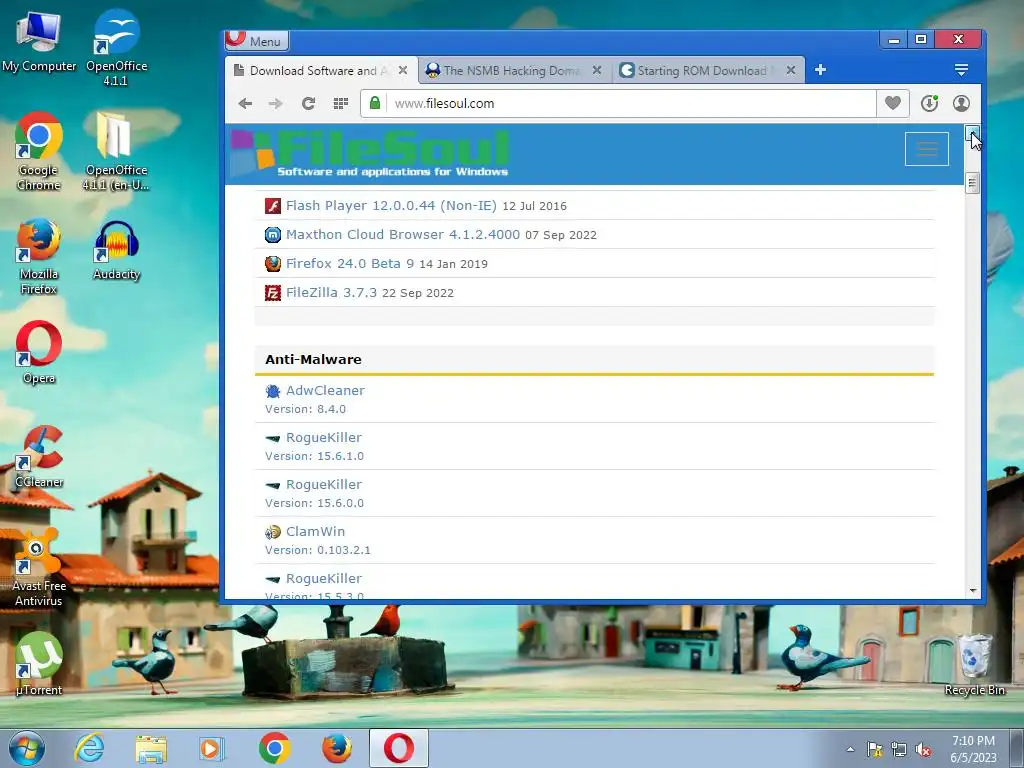Click page scrollbar down arrow
The height and width of the screenshot is (768, 1024).
(972, 590)
